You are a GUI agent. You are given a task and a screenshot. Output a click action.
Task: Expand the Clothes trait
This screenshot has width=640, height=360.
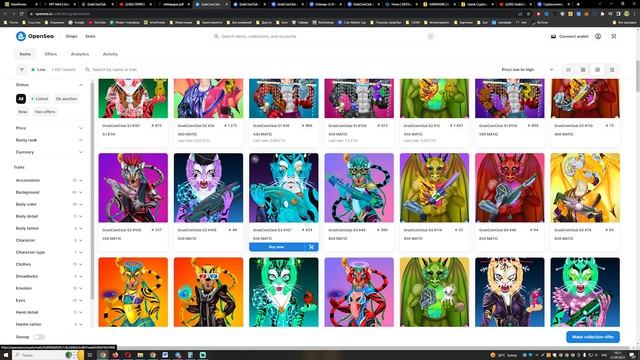click(49, 264)
